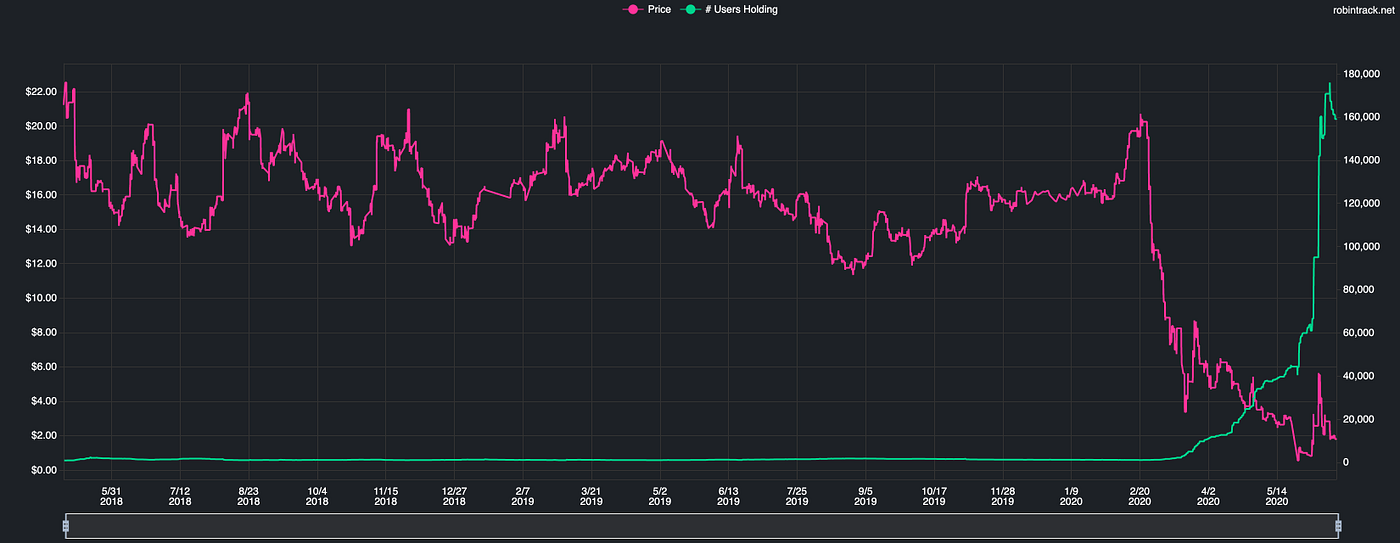Click the 10/4 2018 date label
1400x543 pixels.
317,496
